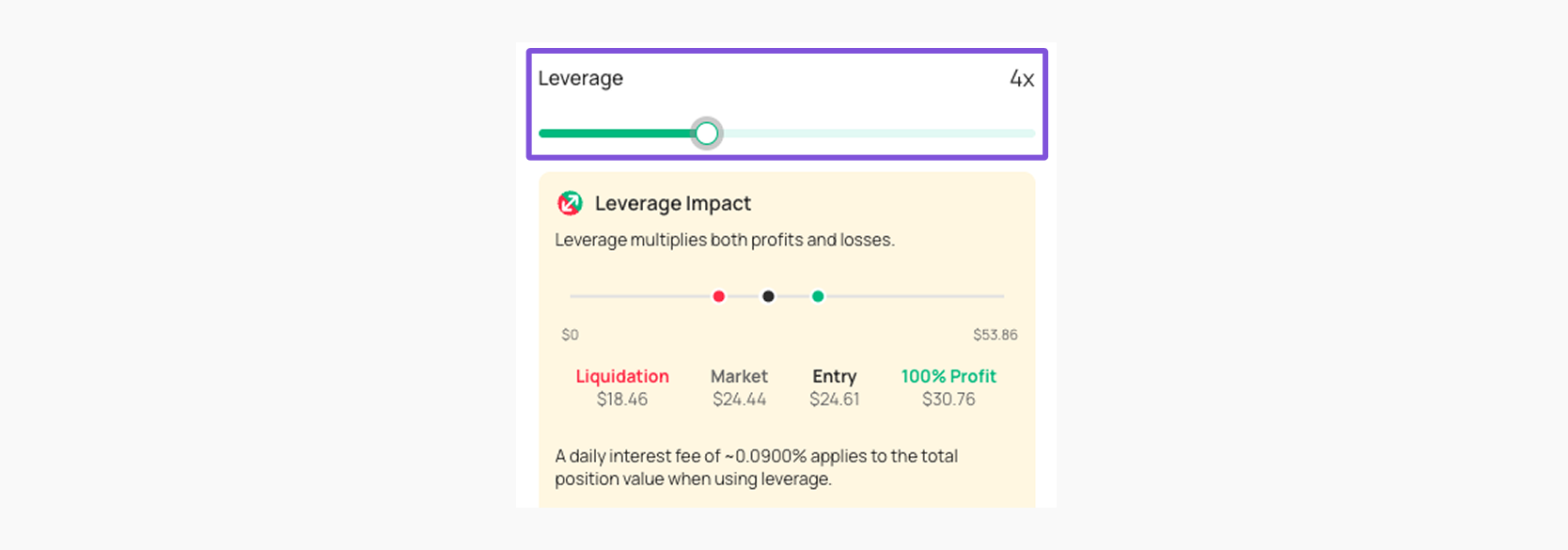Select the green 100% Profit marker dot
This screenshot has height=550, width=1568.
818,296
